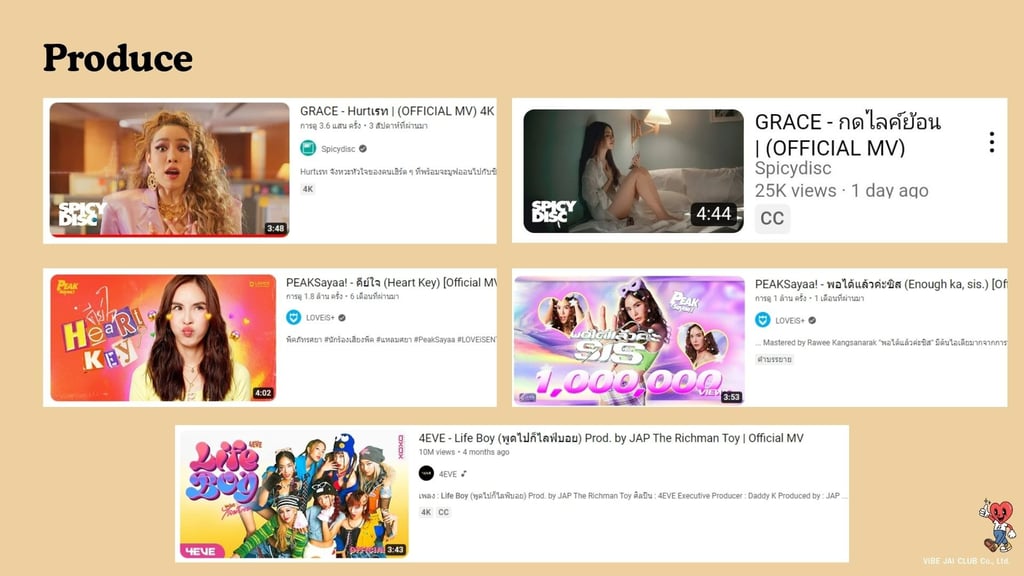
Task: Click the LOVEiS+ avatar under Heart Key video
Action: tap(294, 317)
